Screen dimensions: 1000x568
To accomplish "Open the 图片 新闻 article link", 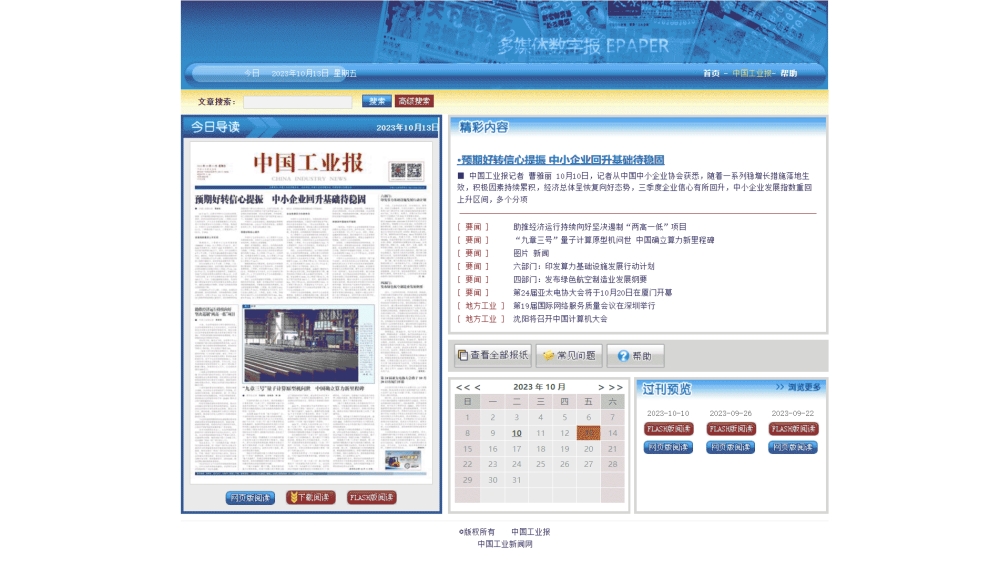I will click(531, 253).
